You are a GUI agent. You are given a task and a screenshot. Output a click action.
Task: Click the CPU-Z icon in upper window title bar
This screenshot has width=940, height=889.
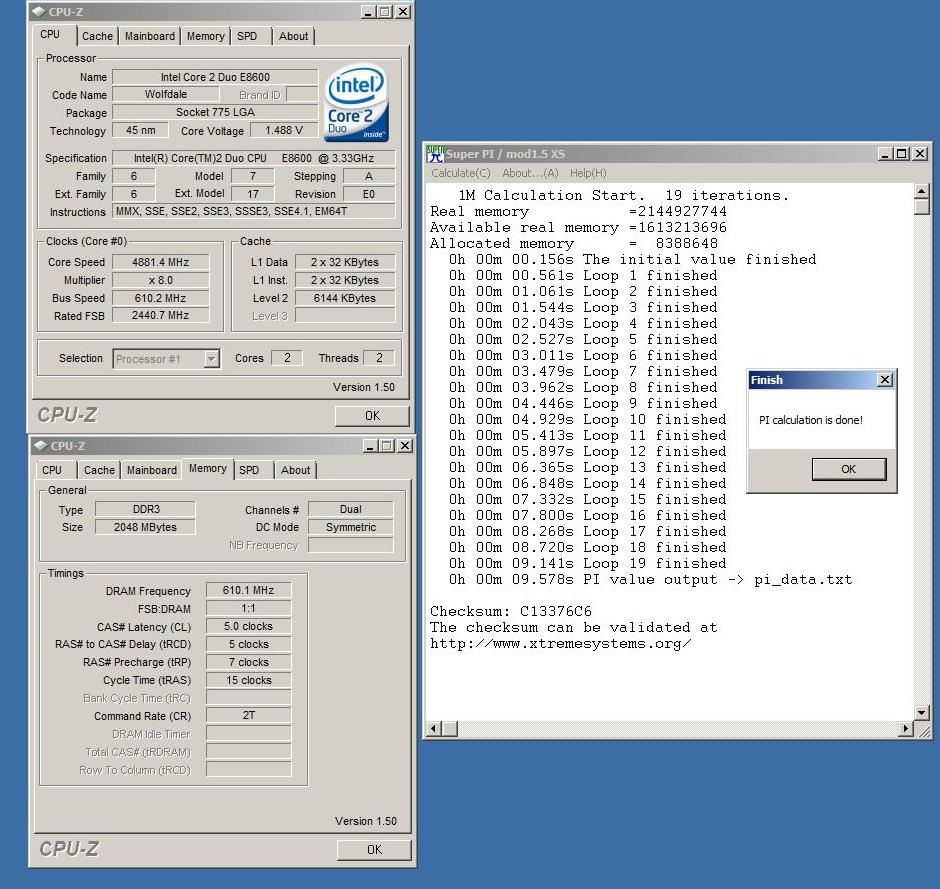[x=40, y=11]
